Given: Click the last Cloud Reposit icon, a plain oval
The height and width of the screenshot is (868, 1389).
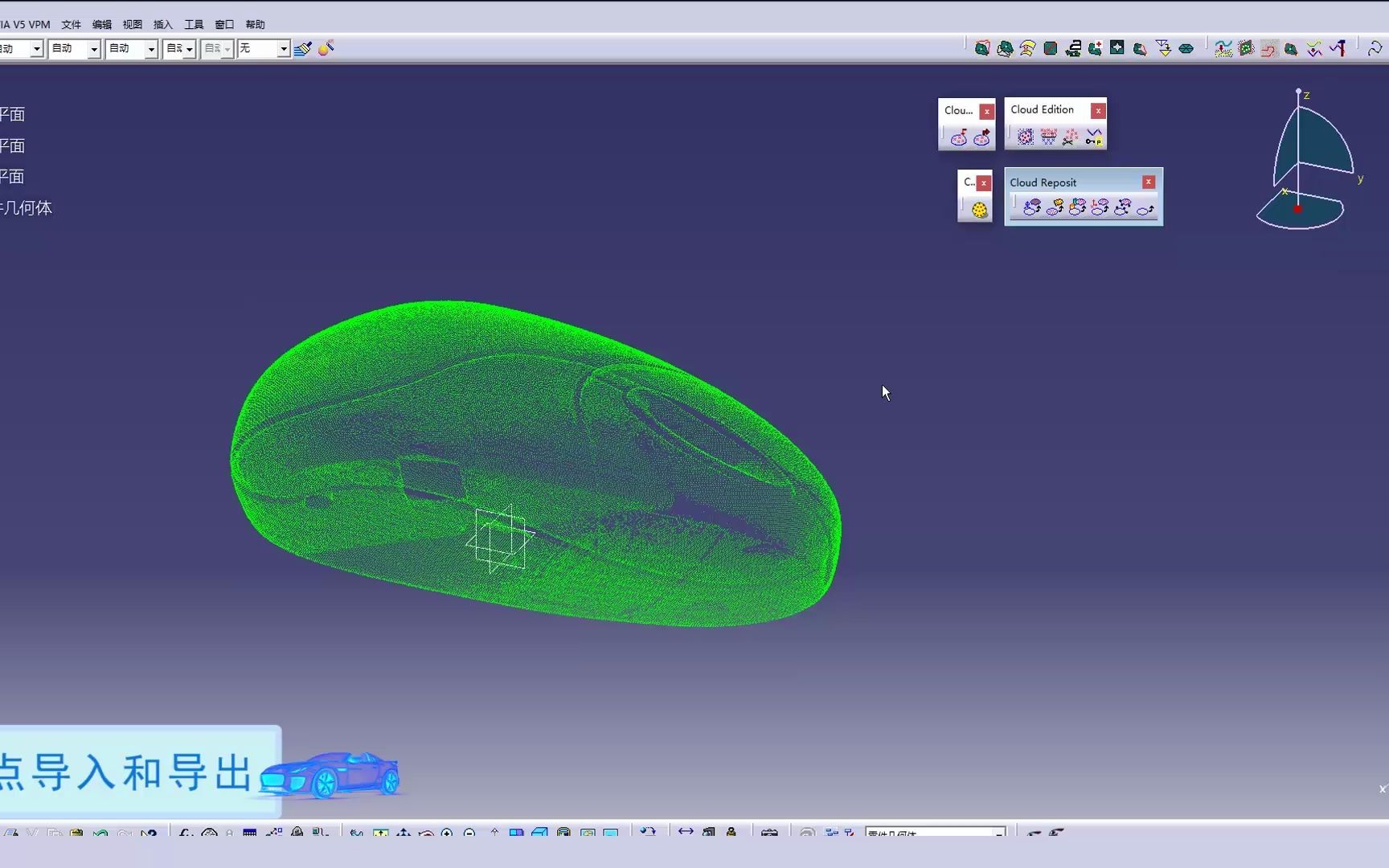Looking at the screenshot, I should click(x=1145, y=209).
